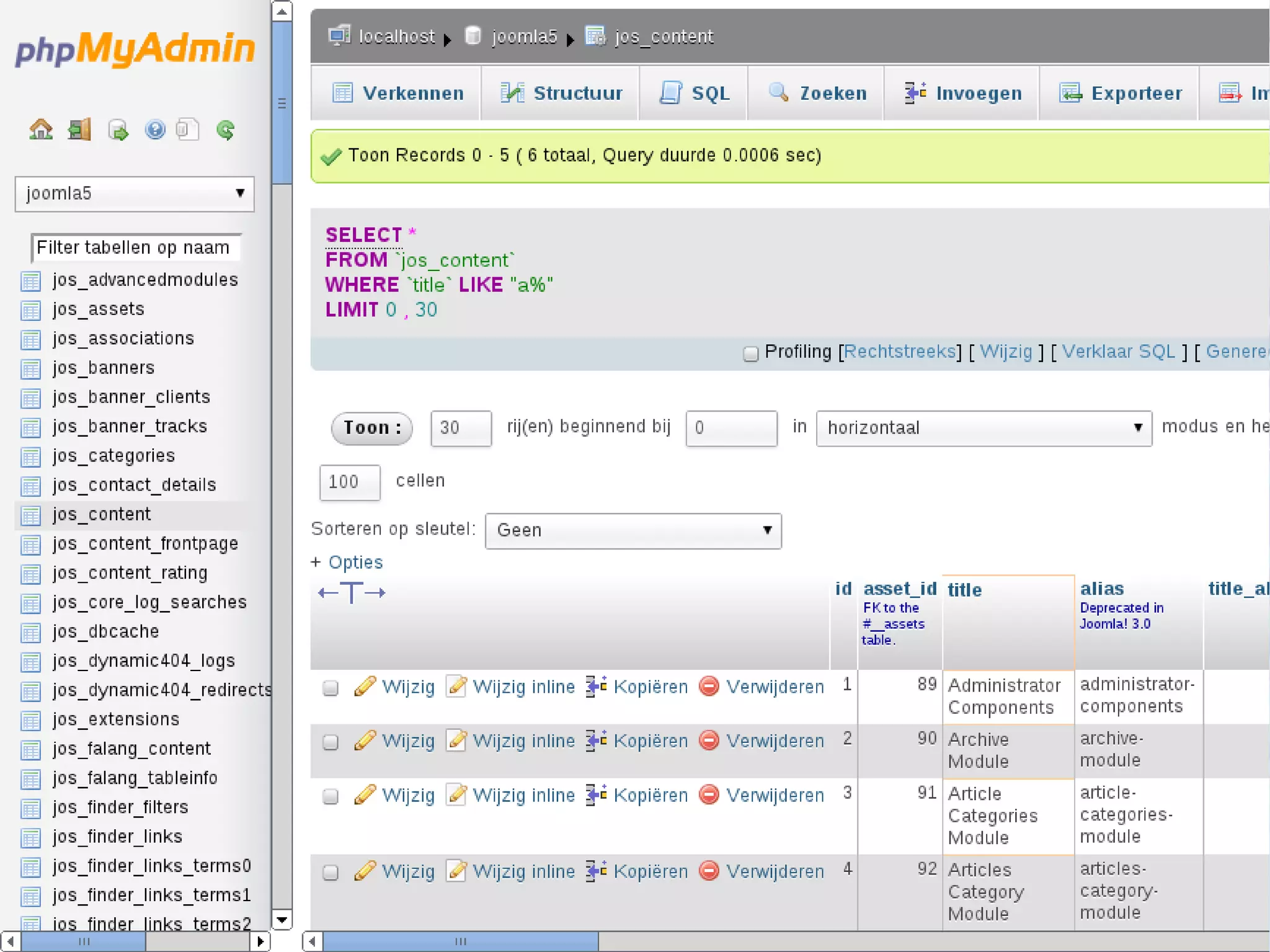Select the Administrator Components row checkbox

[331, 688]
